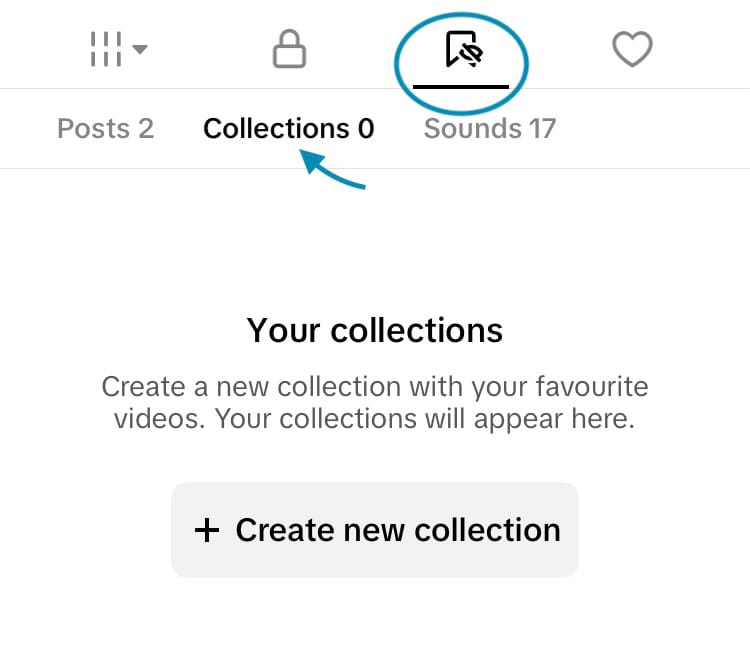The width and height of the screenshot is (750, 652).
Task: Click the collections description paragraph
Action: (375, 402)
